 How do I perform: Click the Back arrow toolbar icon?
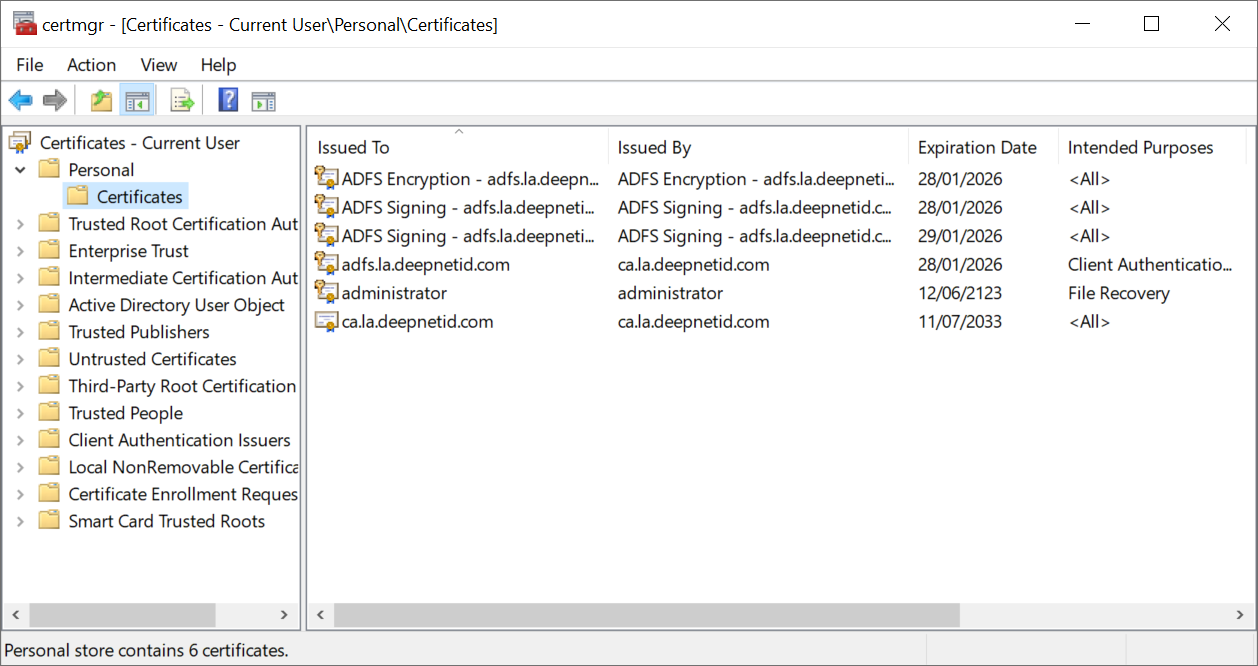20,100
